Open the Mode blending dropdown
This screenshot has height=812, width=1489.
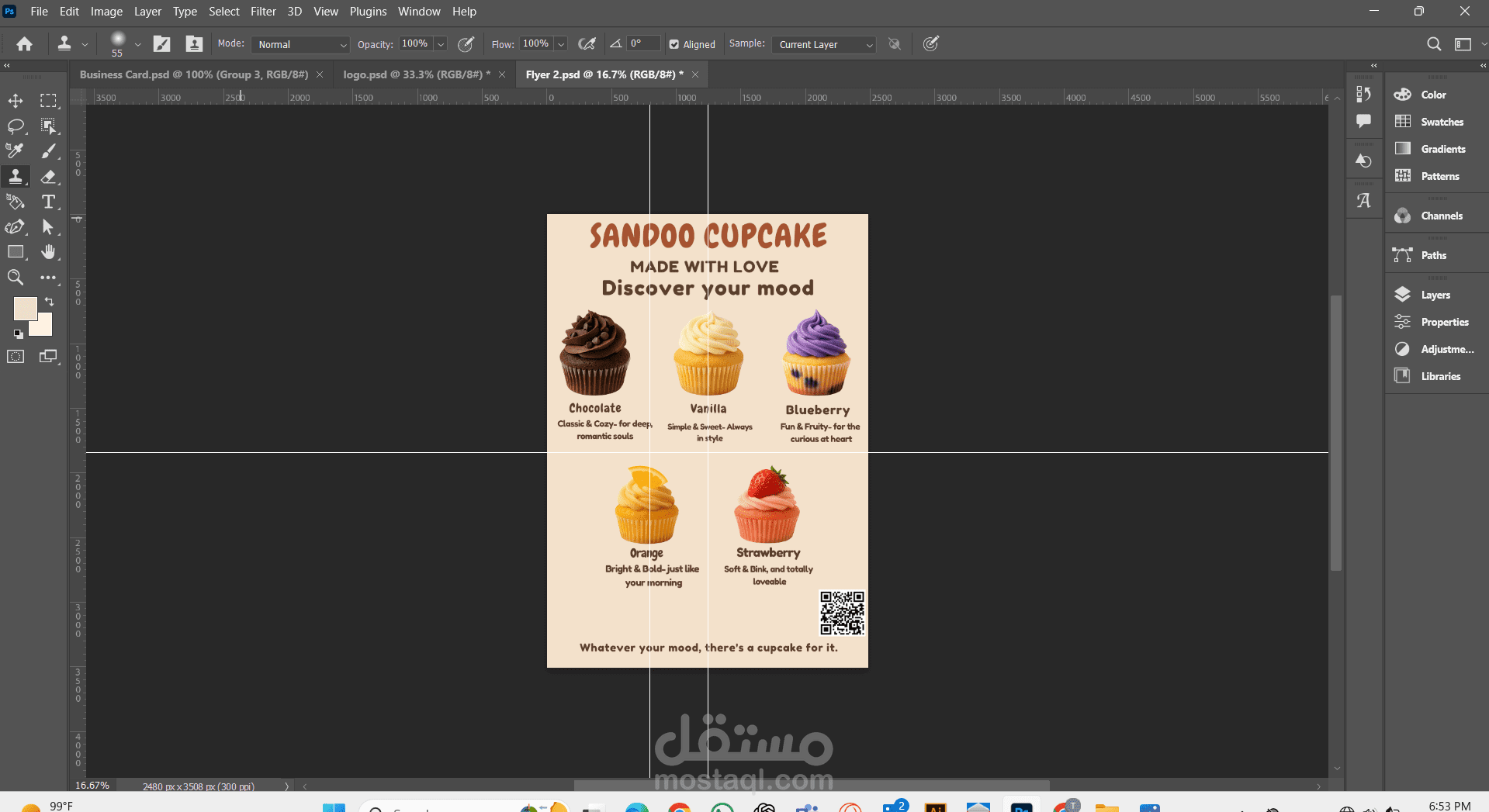pos(300,45)
